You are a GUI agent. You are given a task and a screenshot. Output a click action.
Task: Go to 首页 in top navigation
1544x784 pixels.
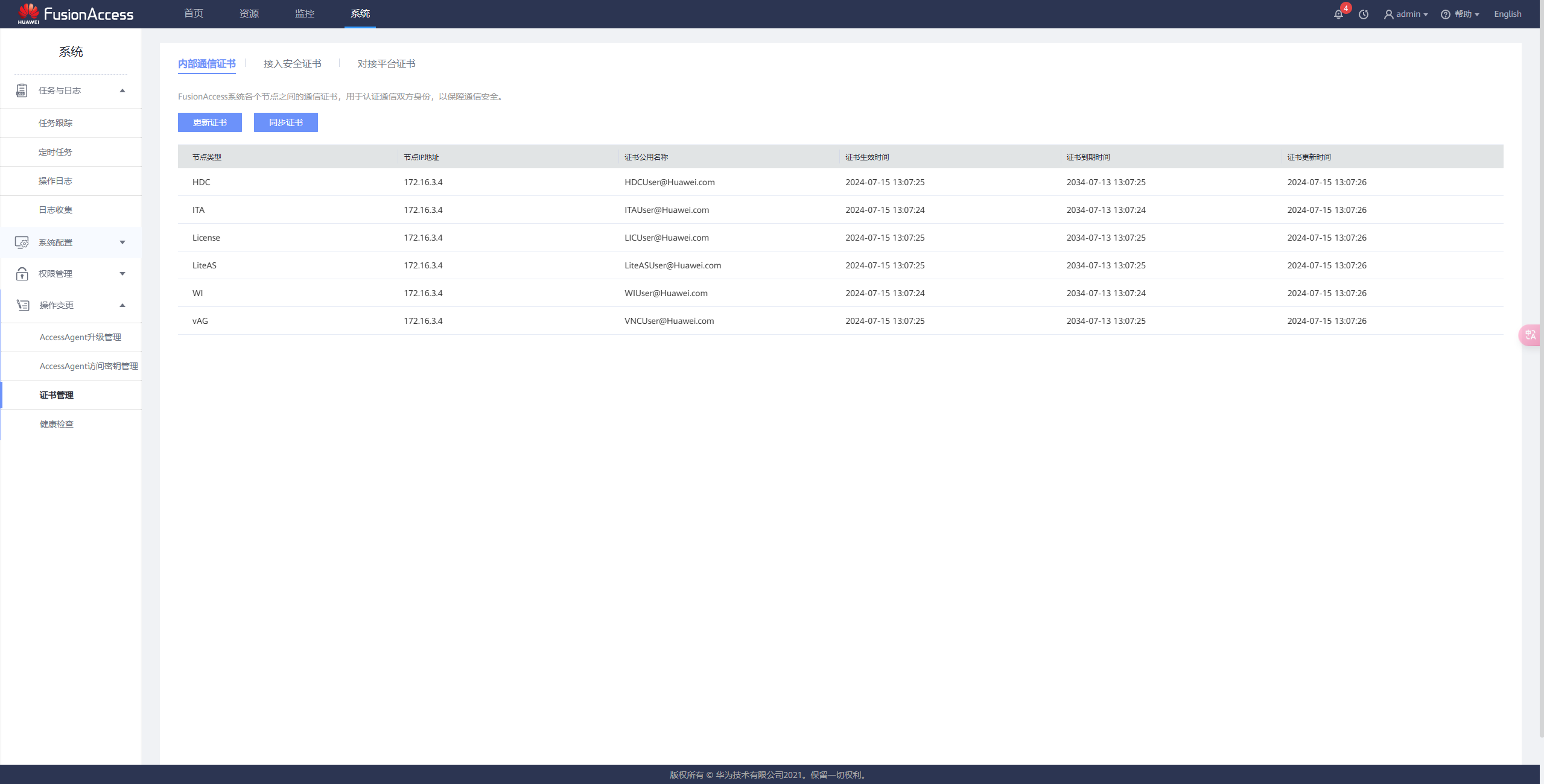(x=194, y=14)
